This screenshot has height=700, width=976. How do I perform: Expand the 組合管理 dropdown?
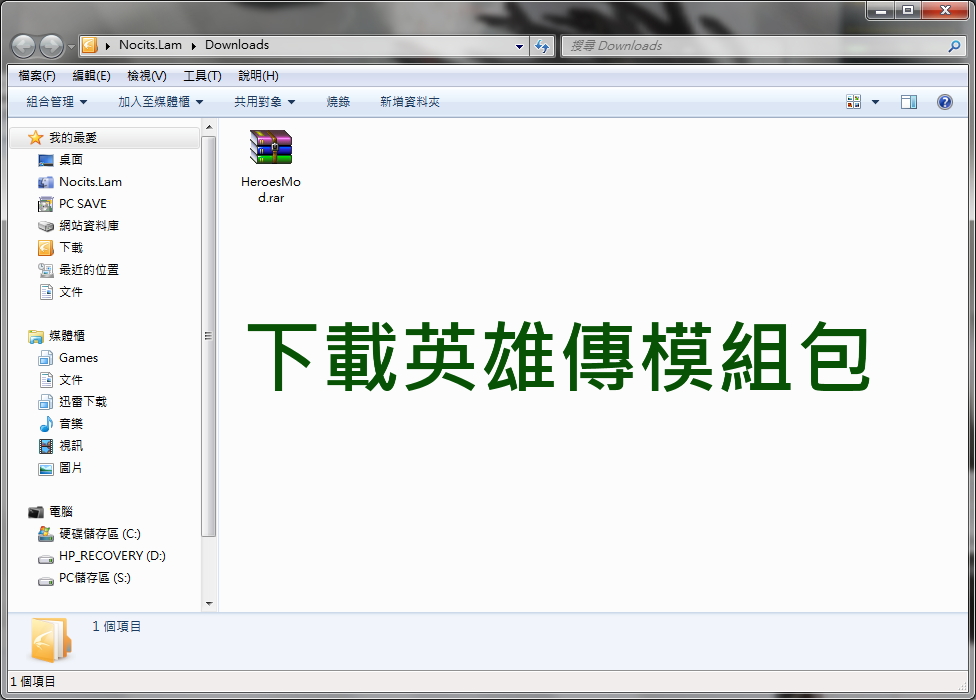[57, 102]
